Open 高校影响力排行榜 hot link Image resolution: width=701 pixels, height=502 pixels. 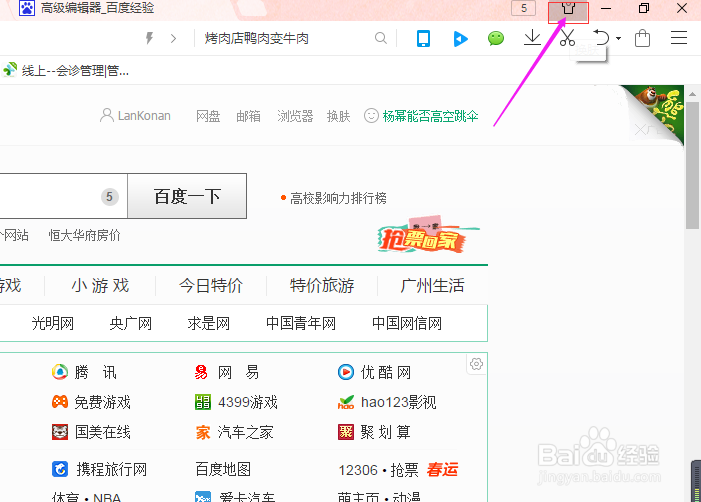click(338, 198)
